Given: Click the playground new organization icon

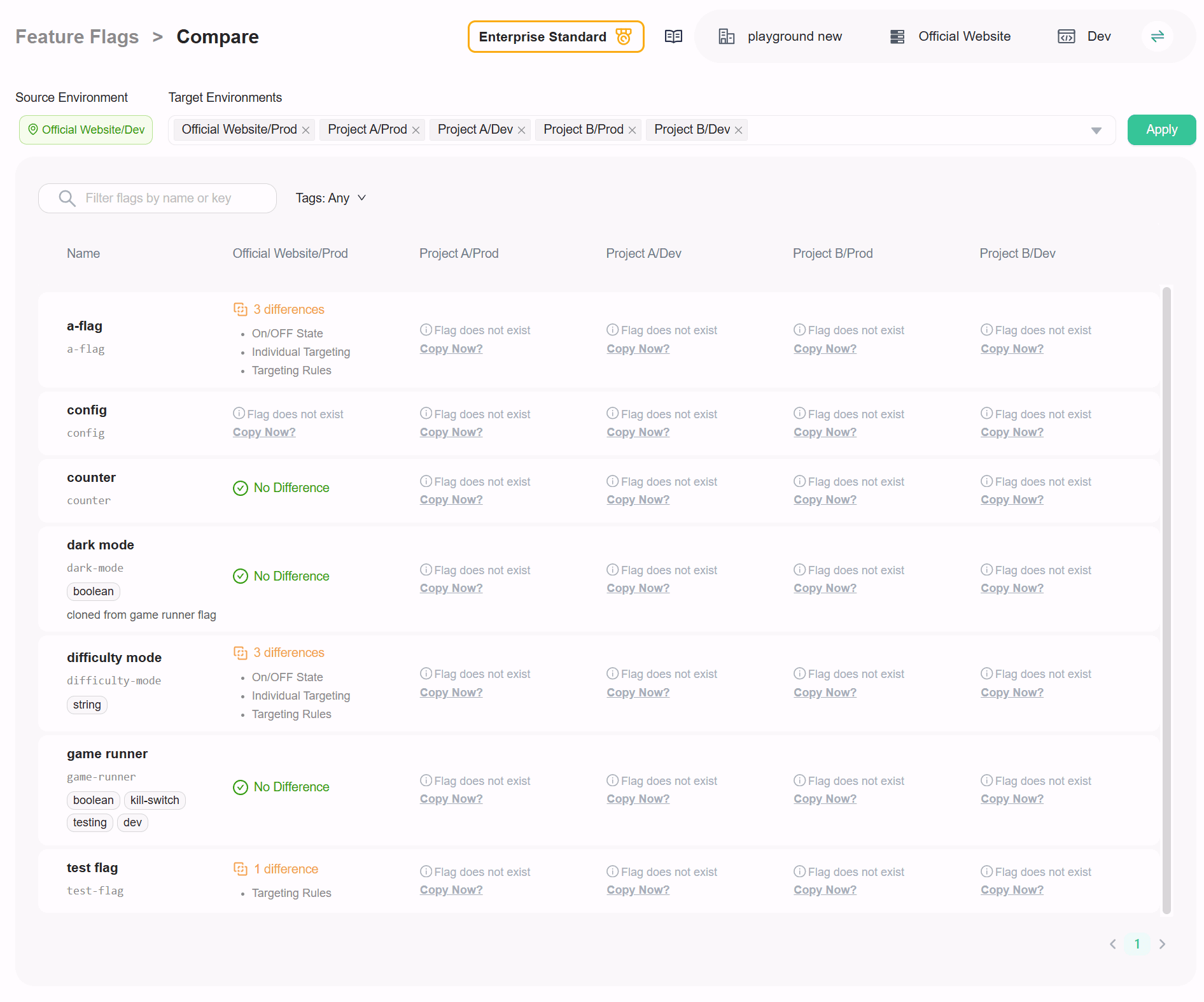Looking at the screenshot, I should [726, 36].
